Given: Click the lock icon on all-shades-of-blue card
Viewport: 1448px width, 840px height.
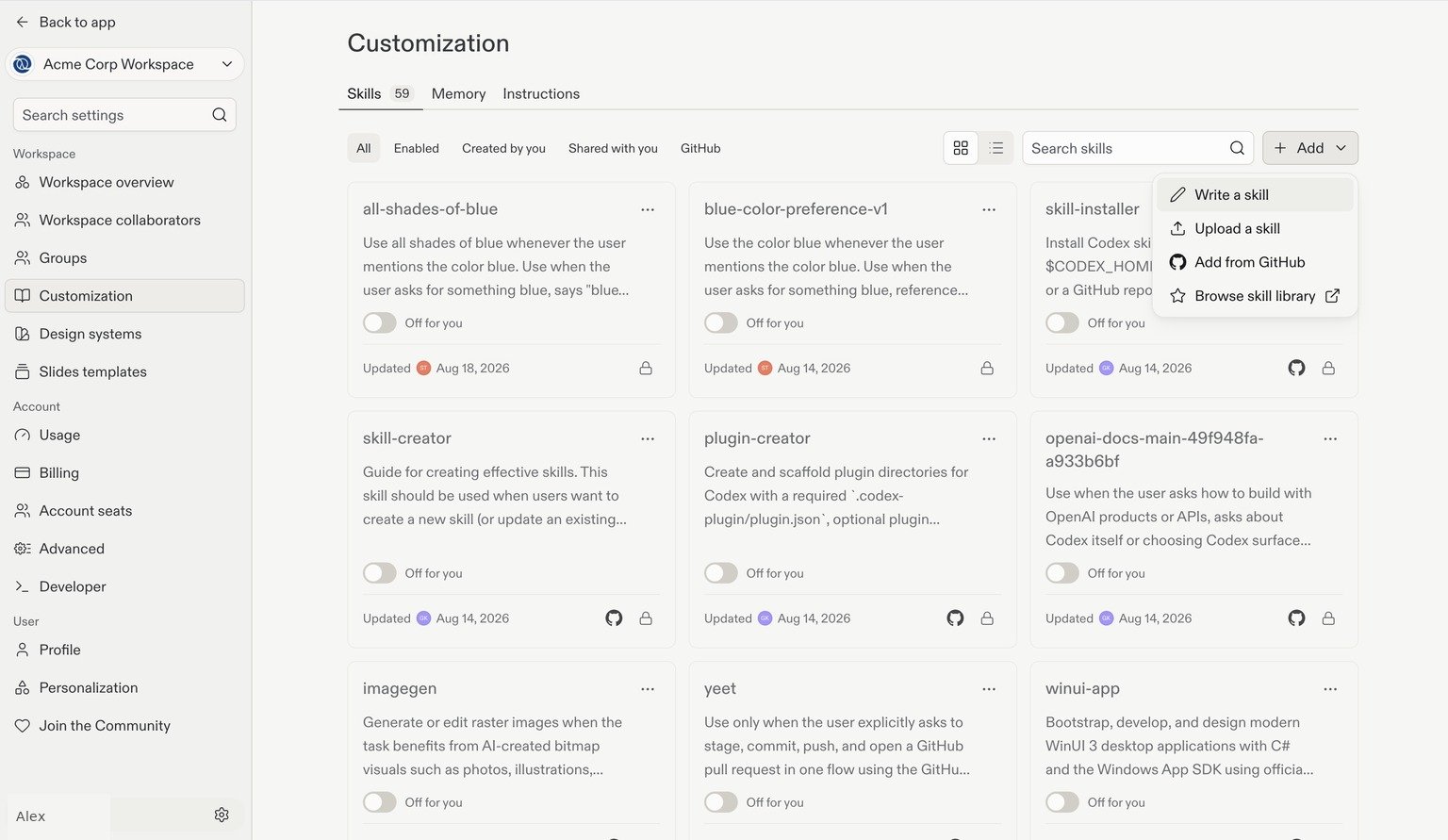Looking at the screenshot, I should 646,368.
